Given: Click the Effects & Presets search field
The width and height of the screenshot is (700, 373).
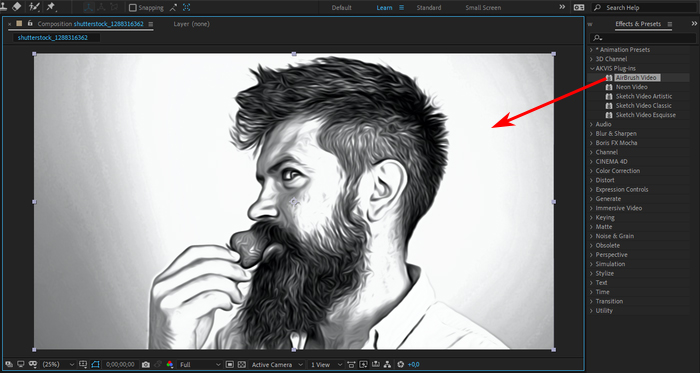Looking at the screenshot, I should (643, 38).
